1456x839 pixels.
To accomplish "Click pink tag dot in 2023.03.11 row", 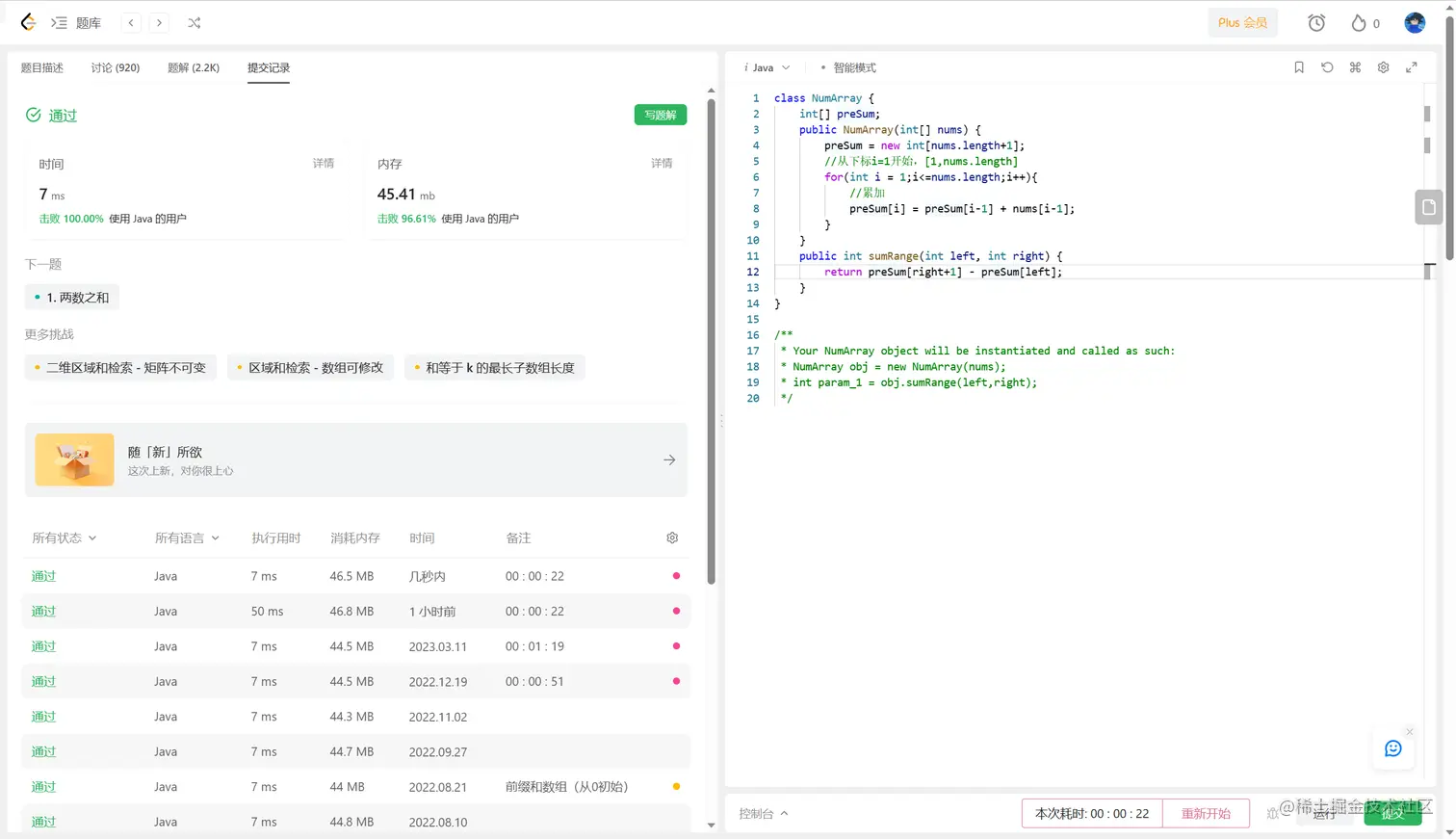I will [676, 646].
